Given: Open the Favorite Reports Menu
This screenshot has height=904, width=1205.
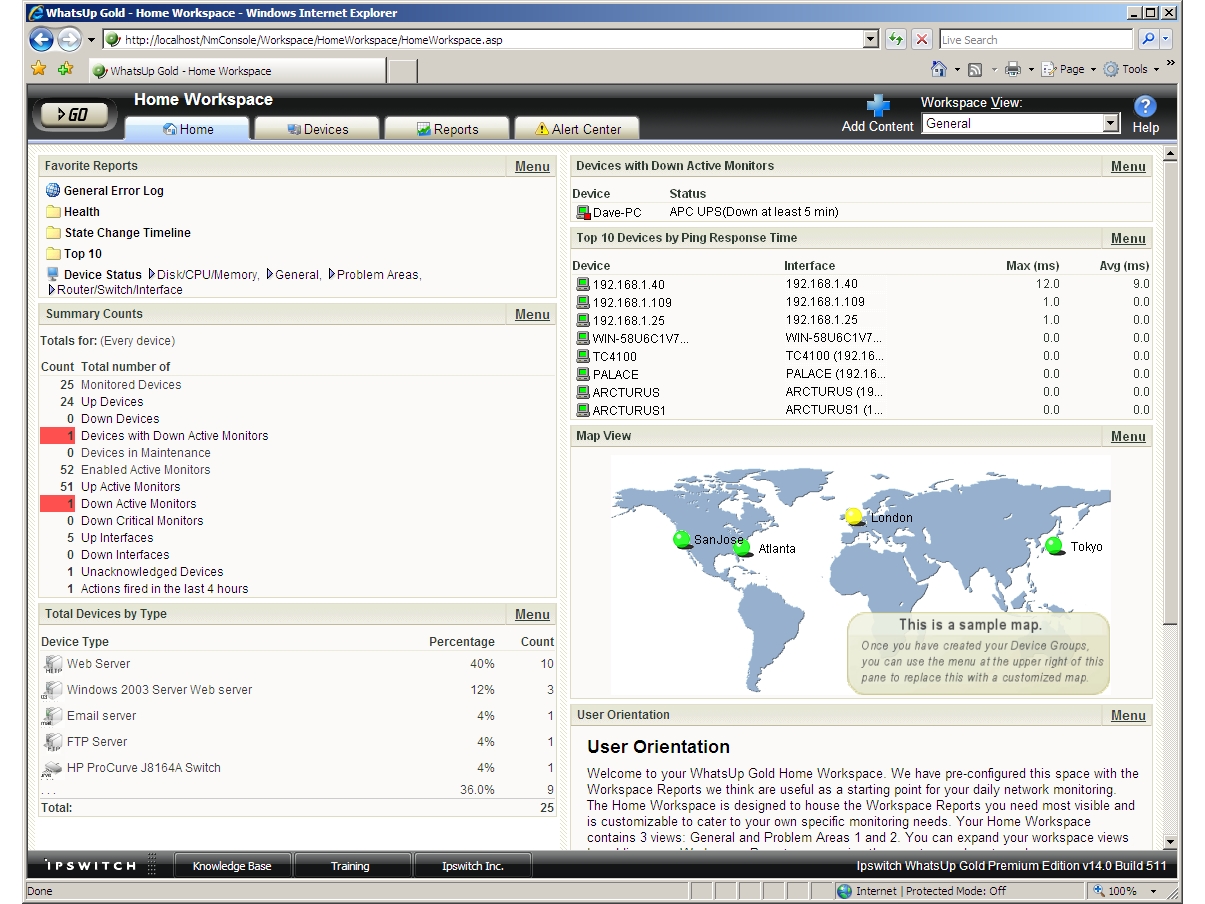Looking at the screenshot, I should tap(532, 166).
